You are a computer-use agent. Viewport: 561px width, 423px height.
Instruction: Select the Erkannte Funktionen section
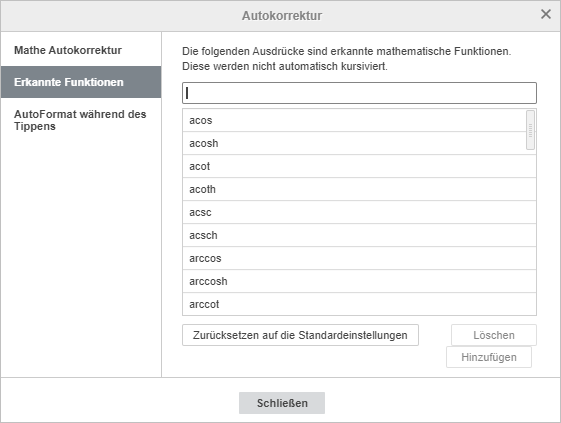[81, 82]
